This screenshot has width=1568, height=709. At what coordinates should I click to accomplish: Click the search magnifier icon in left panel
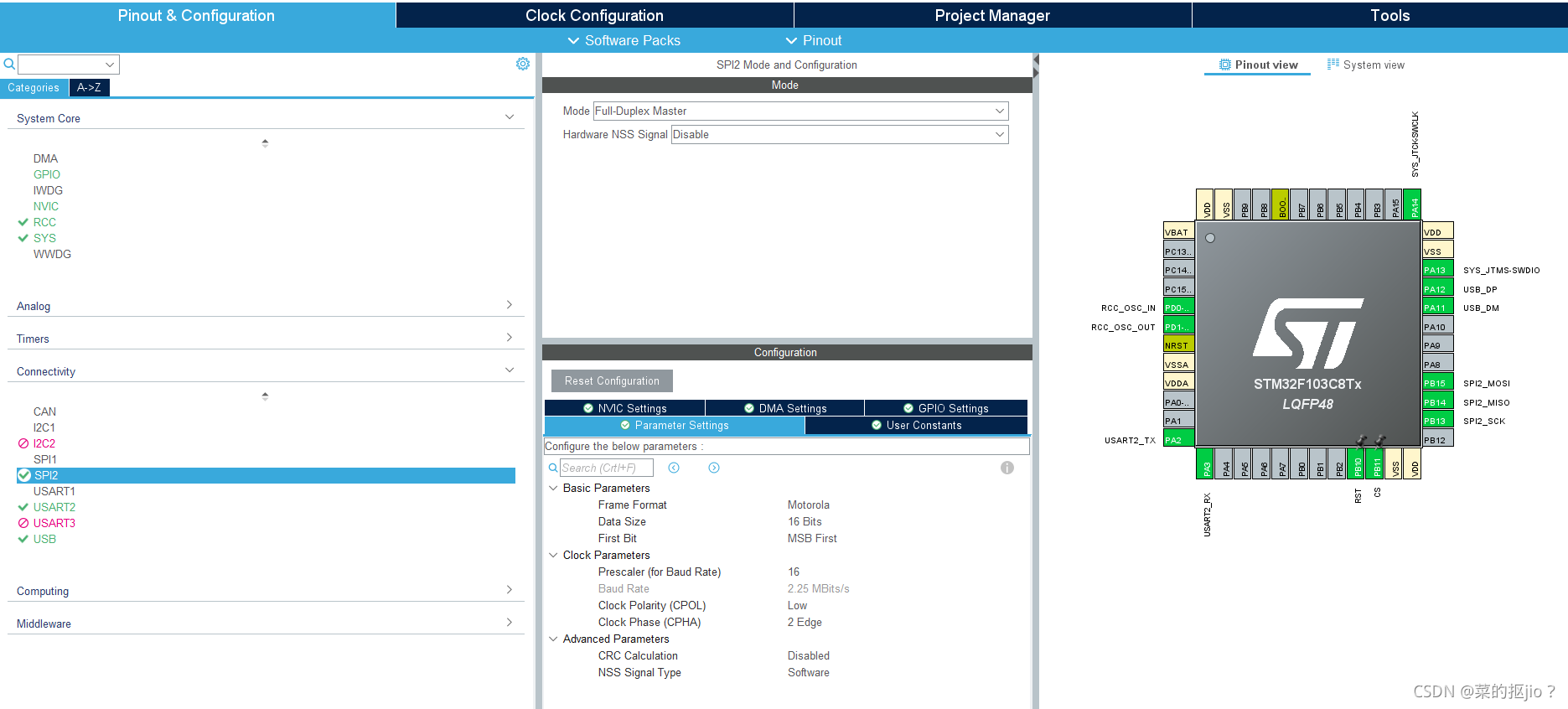tap(9, 65)
